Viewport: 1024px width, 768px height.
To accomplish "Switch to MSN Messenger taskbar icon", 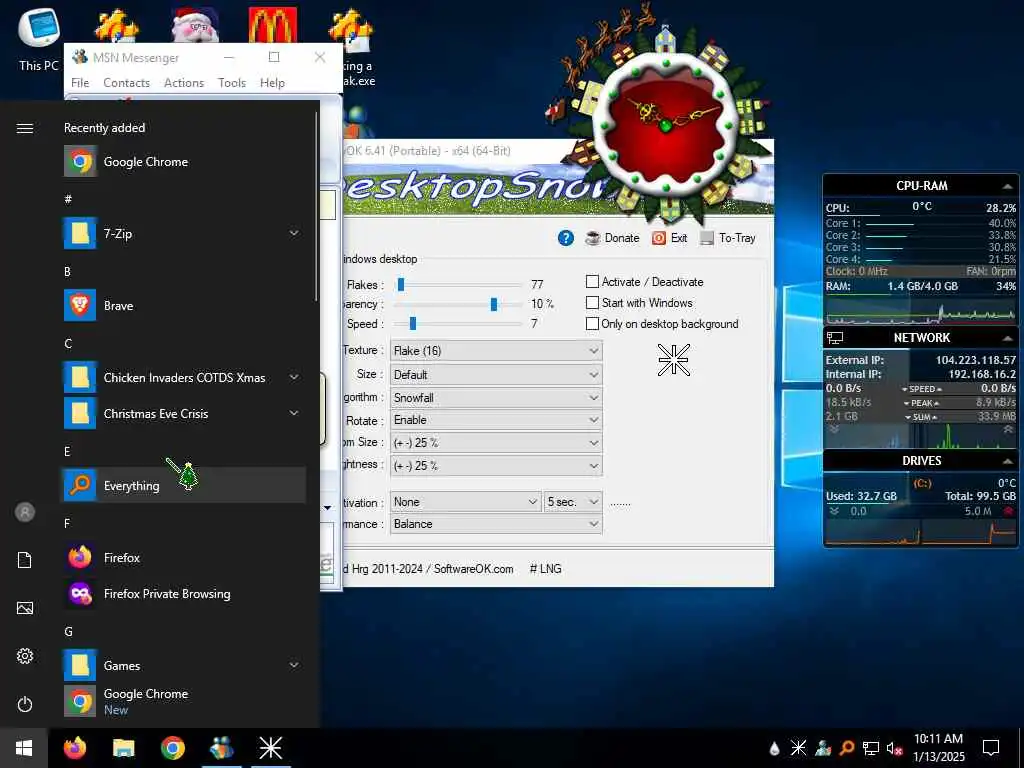I will (221, 748).
